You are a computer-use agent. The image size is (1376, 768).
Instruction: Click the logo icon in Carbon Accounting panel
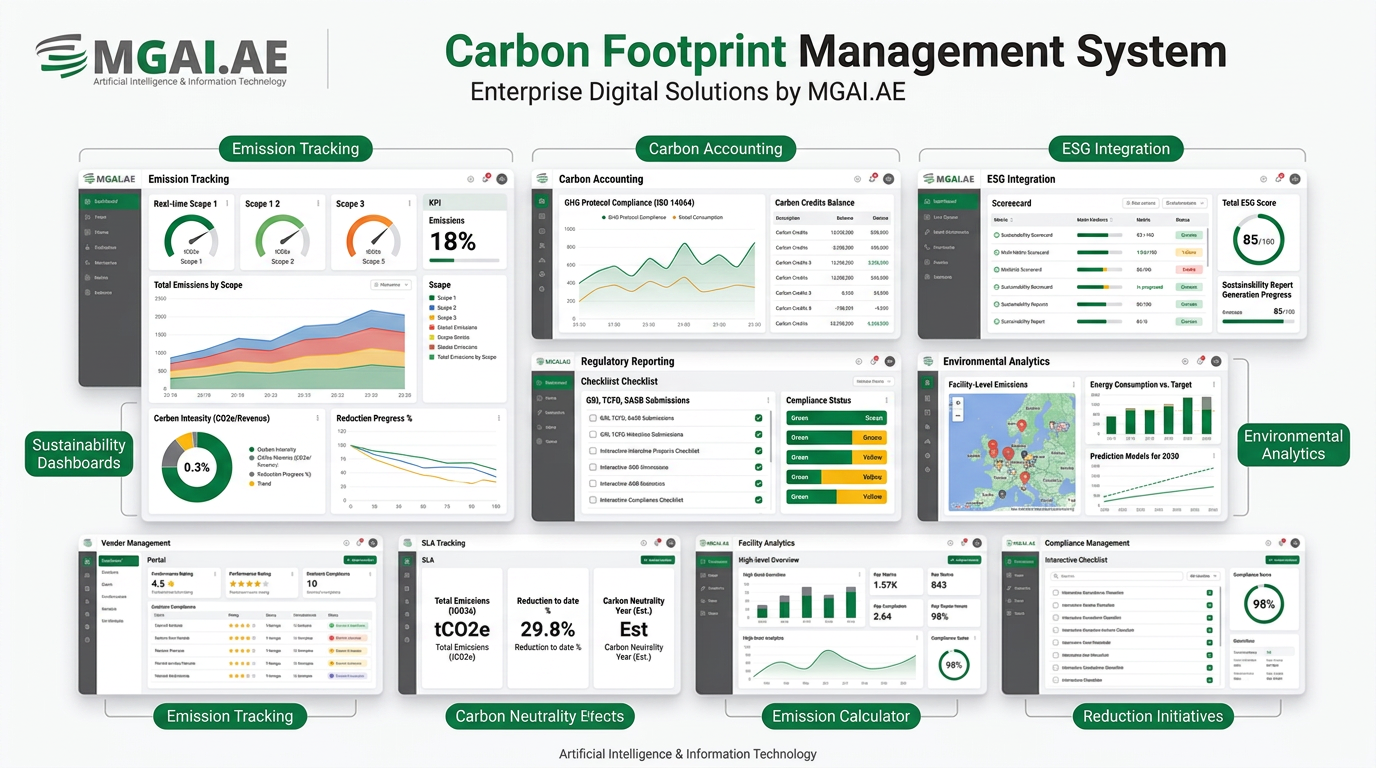tap(542, 178)
